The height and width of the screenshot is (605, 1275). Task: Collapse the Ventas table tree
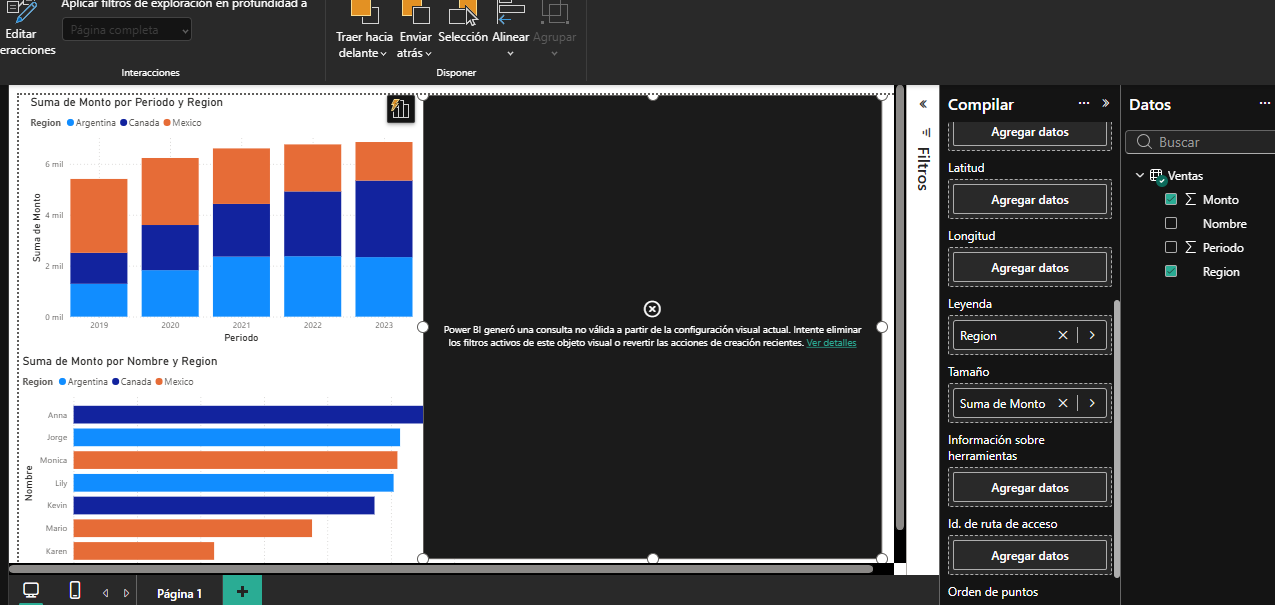click(1140, 176)
